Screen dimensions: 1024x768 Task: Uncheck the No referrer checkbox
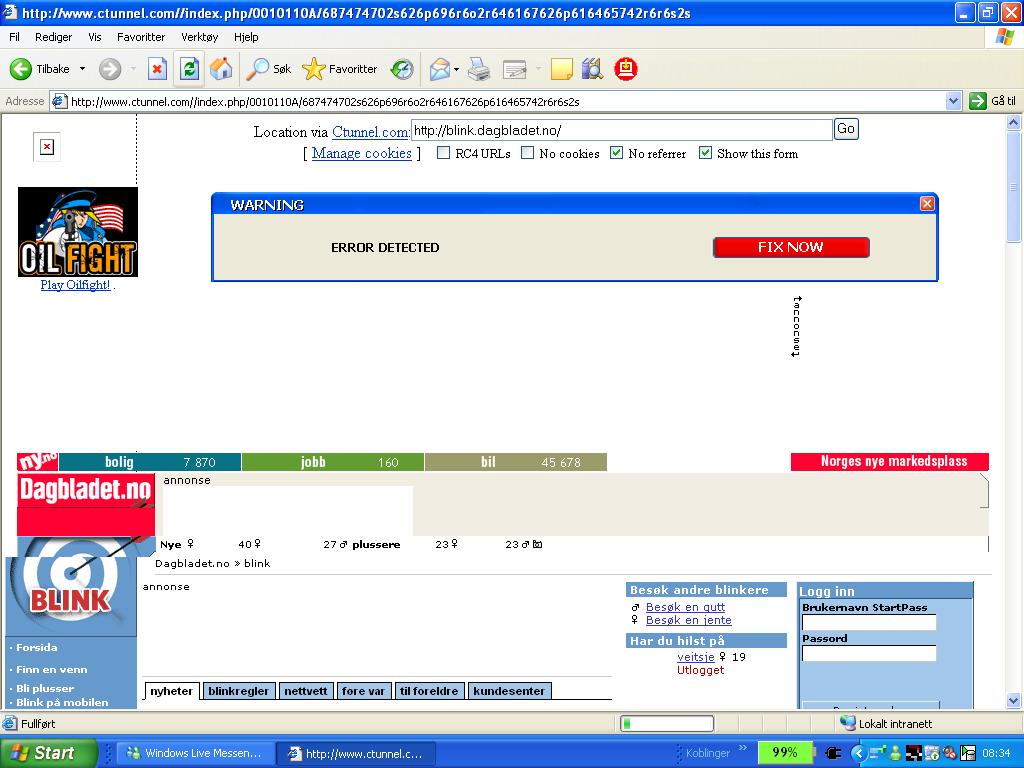coord(616,153)
